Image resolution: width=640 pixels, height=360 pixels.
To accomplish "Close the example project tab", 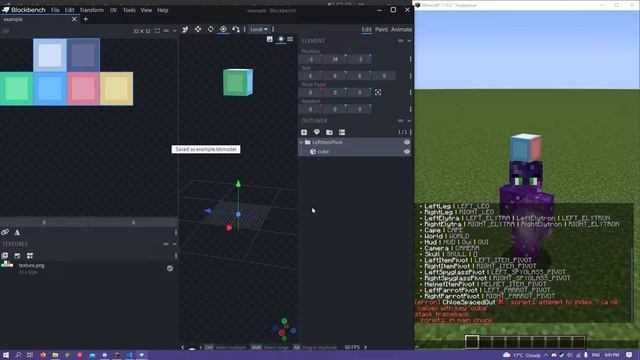I will point(74,19).
